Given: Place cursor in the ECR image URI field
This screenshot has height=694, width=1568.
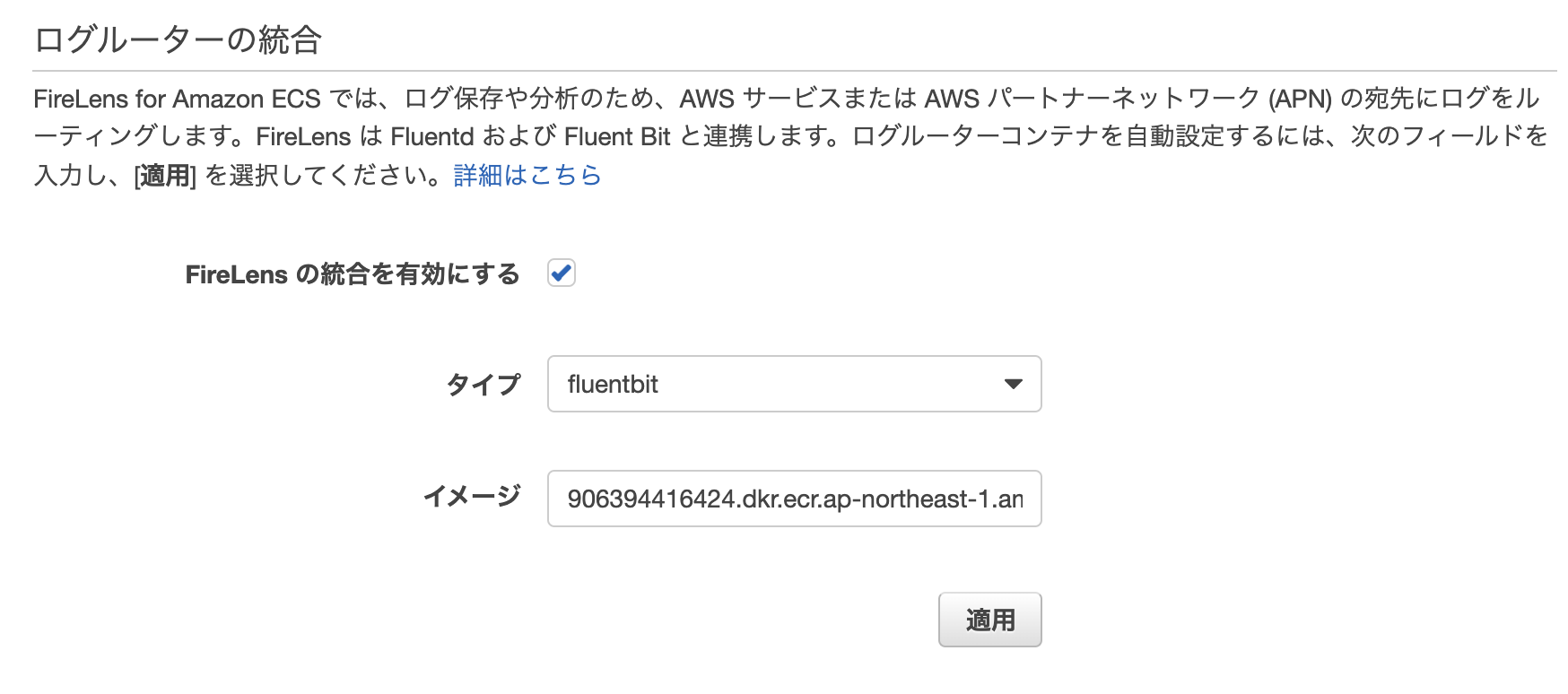Looking at the screenshot, I should click(x=793, y=499).
